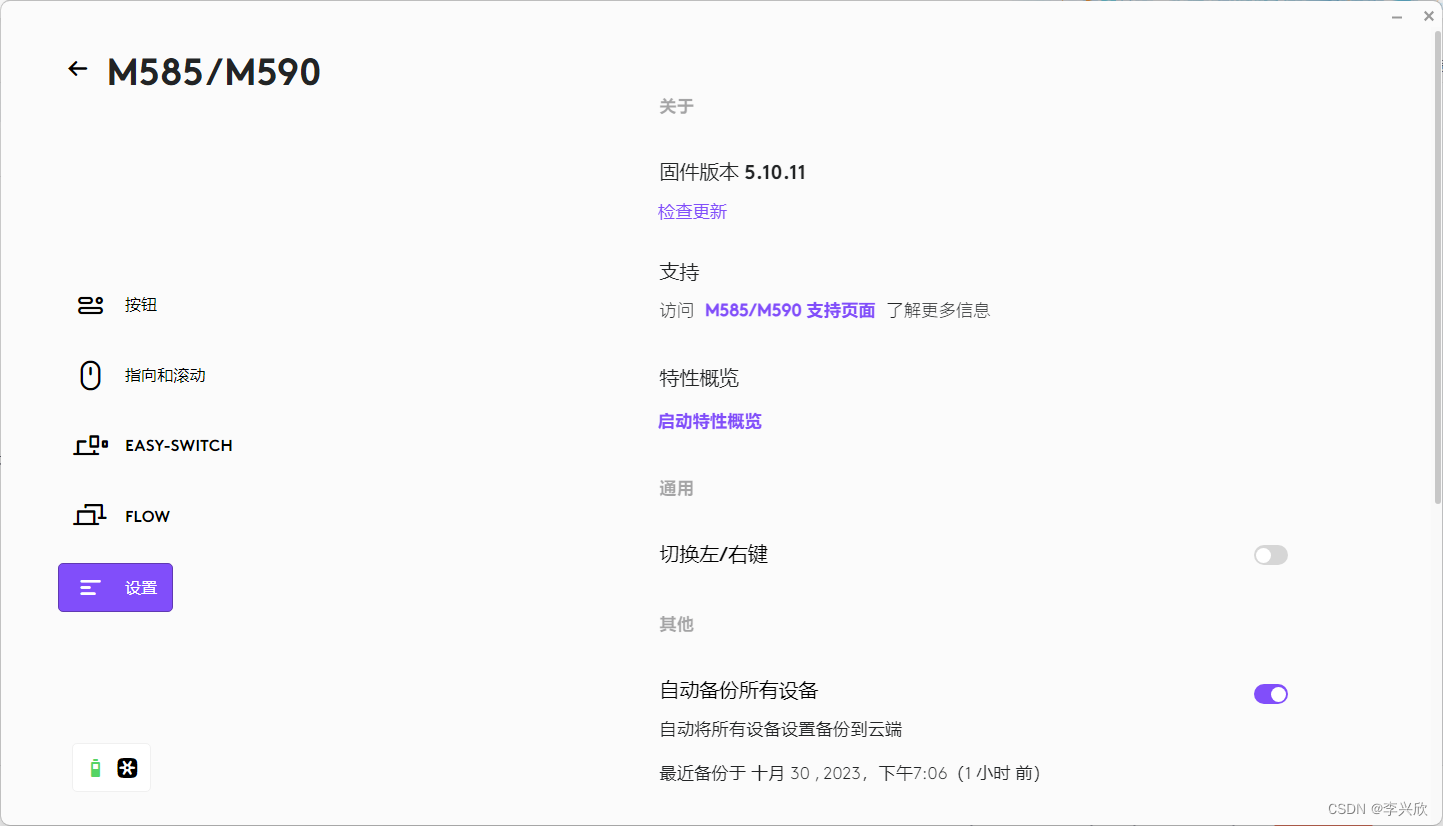Click the 关于 section heading
This screenshot has width=1443, height=826.
(x=676, y=106)
